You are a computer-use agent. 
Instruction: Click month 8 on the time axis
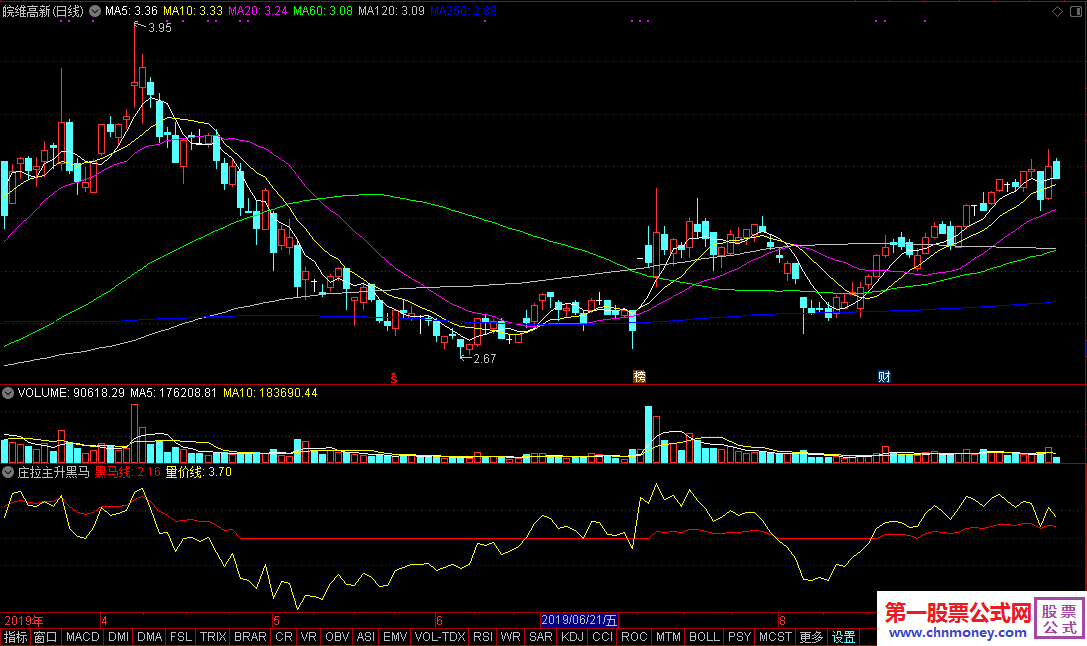tap(782, 621)
